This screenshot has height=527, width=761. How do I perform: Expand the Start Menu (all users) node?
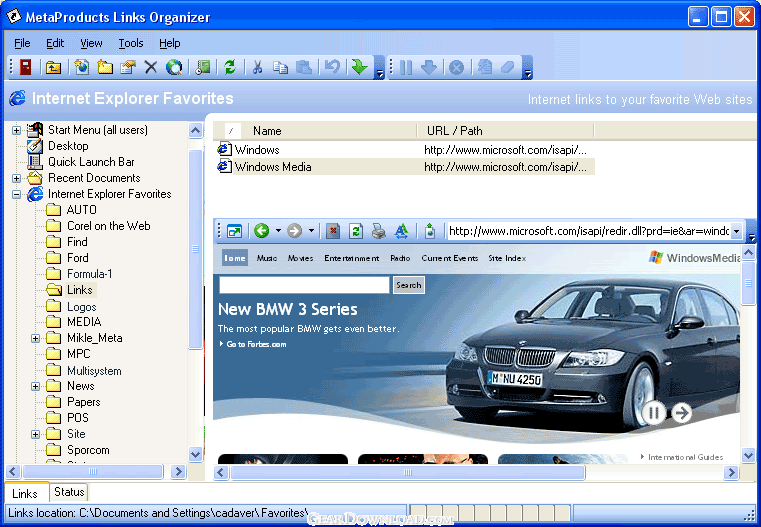coord(17,130)
